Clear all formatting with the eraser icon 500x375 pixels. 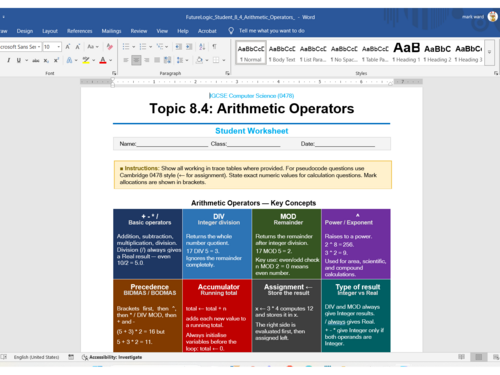click(110, 47)
